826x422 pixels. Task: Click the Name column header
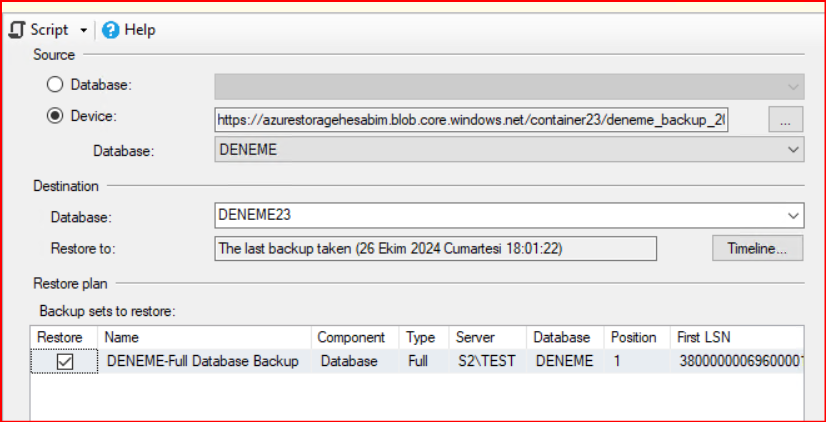(121, 337)
